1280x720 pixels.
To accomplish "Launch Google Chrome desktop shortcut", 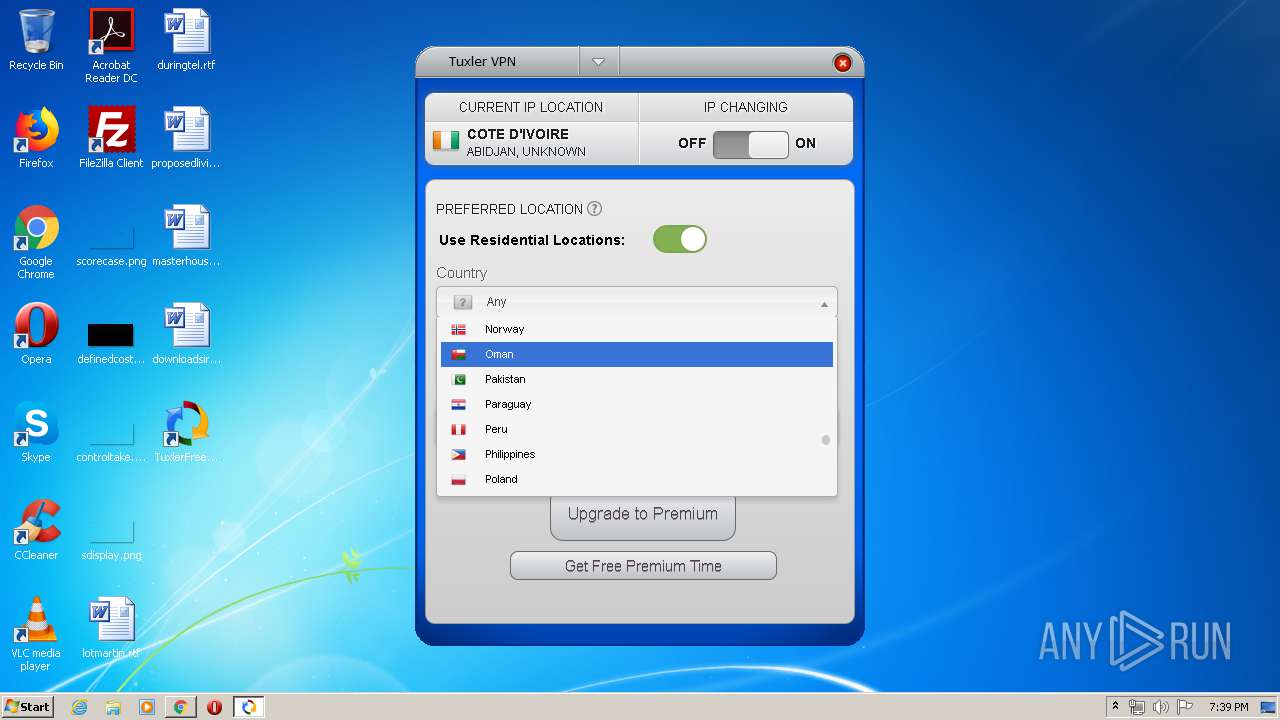I will (36, 242).
